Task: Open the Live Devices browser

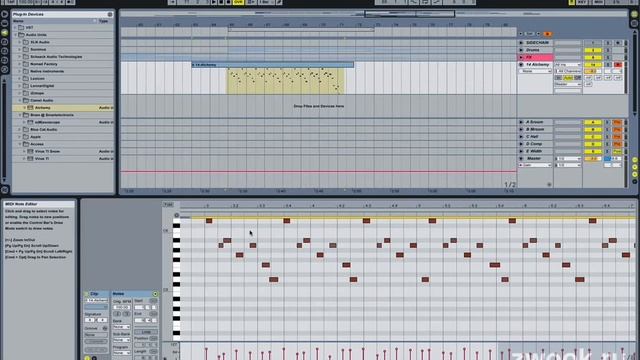Action: [4, 23]
